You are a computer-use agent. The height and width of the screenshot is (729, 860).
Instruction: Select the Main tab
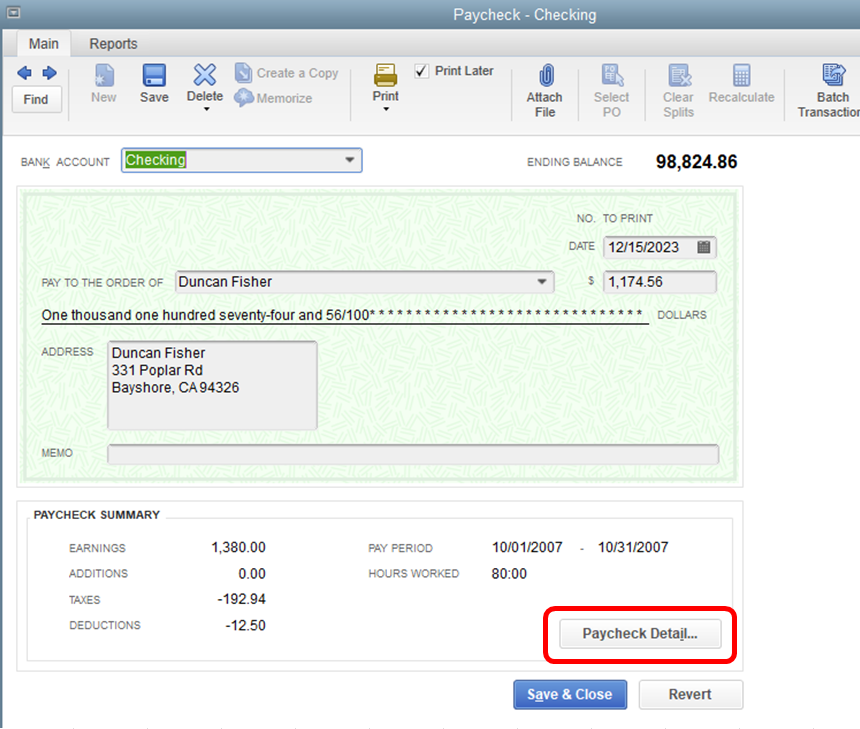point(43,43)
